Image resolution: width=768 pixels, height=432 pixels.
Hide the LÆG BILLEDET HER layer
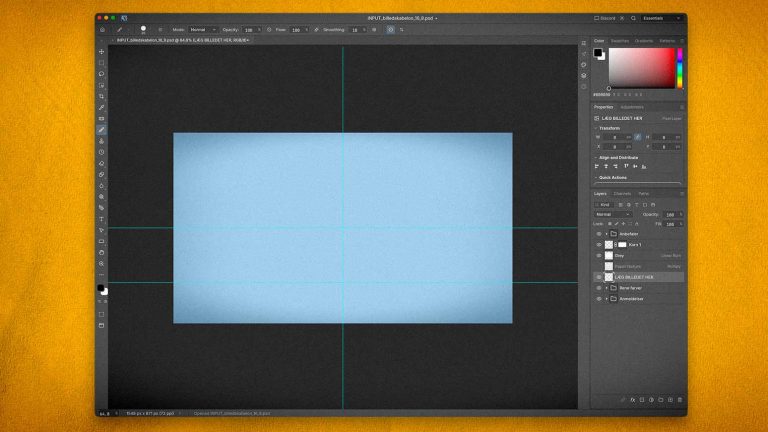[599, 277]
